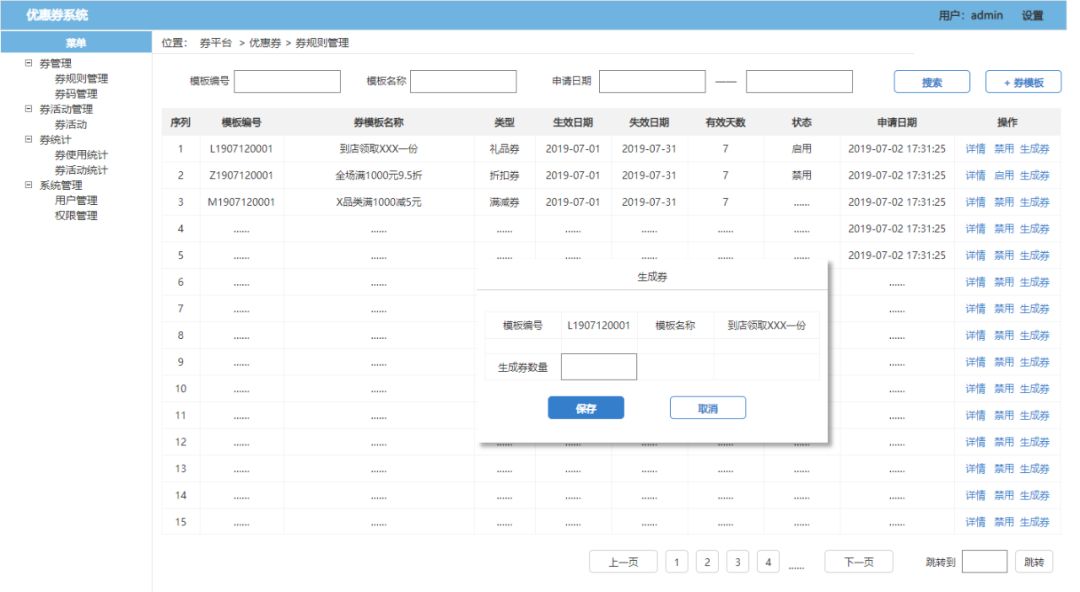Open 详情 for coupon L1907120001
The width and height of the screenshot is (1080, 592).
pos(974,147)
